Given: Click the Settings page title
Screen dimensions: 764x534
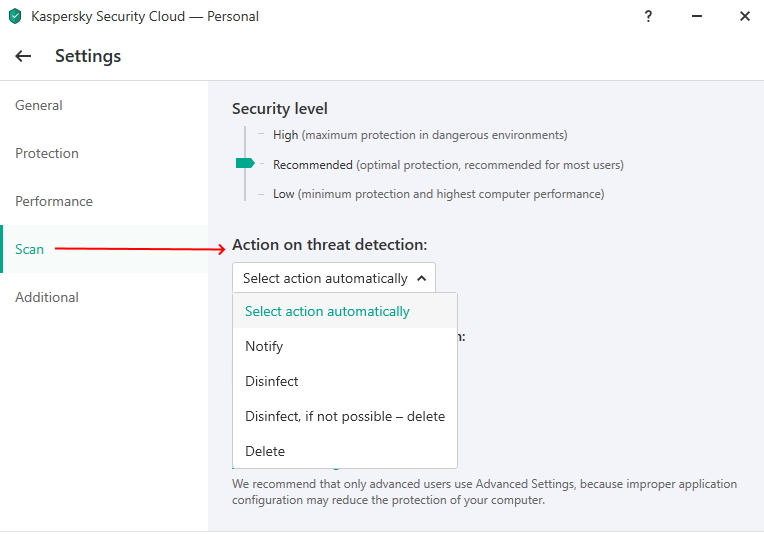Looking at the screenshot, I should (x=88, y=56).
